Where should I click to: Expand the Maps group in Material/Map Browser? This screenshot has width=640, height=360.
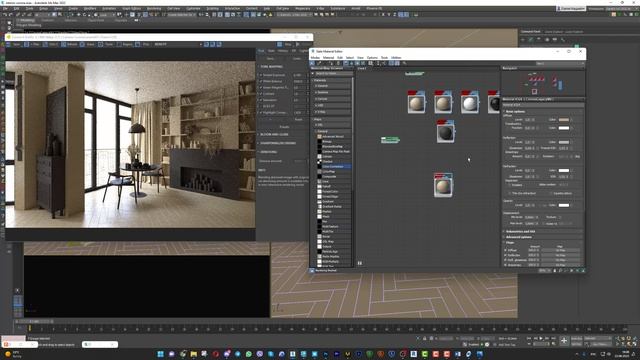coord(331,119)
